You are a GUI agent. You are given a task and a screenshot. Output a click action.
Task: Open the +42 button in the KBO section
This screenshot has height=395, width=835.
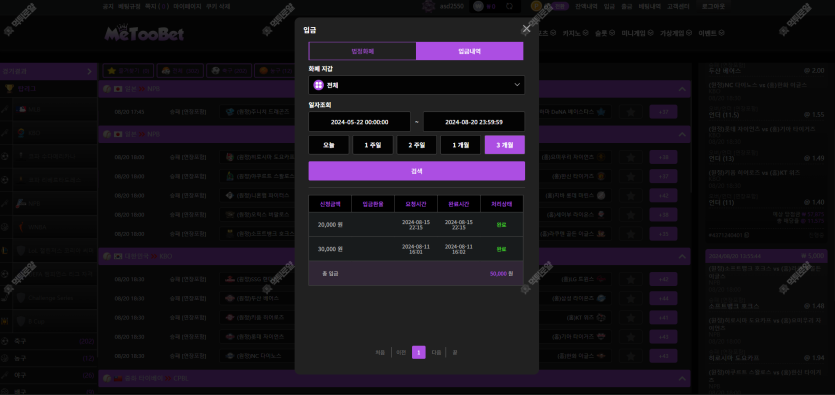click(x=664, y=279)
